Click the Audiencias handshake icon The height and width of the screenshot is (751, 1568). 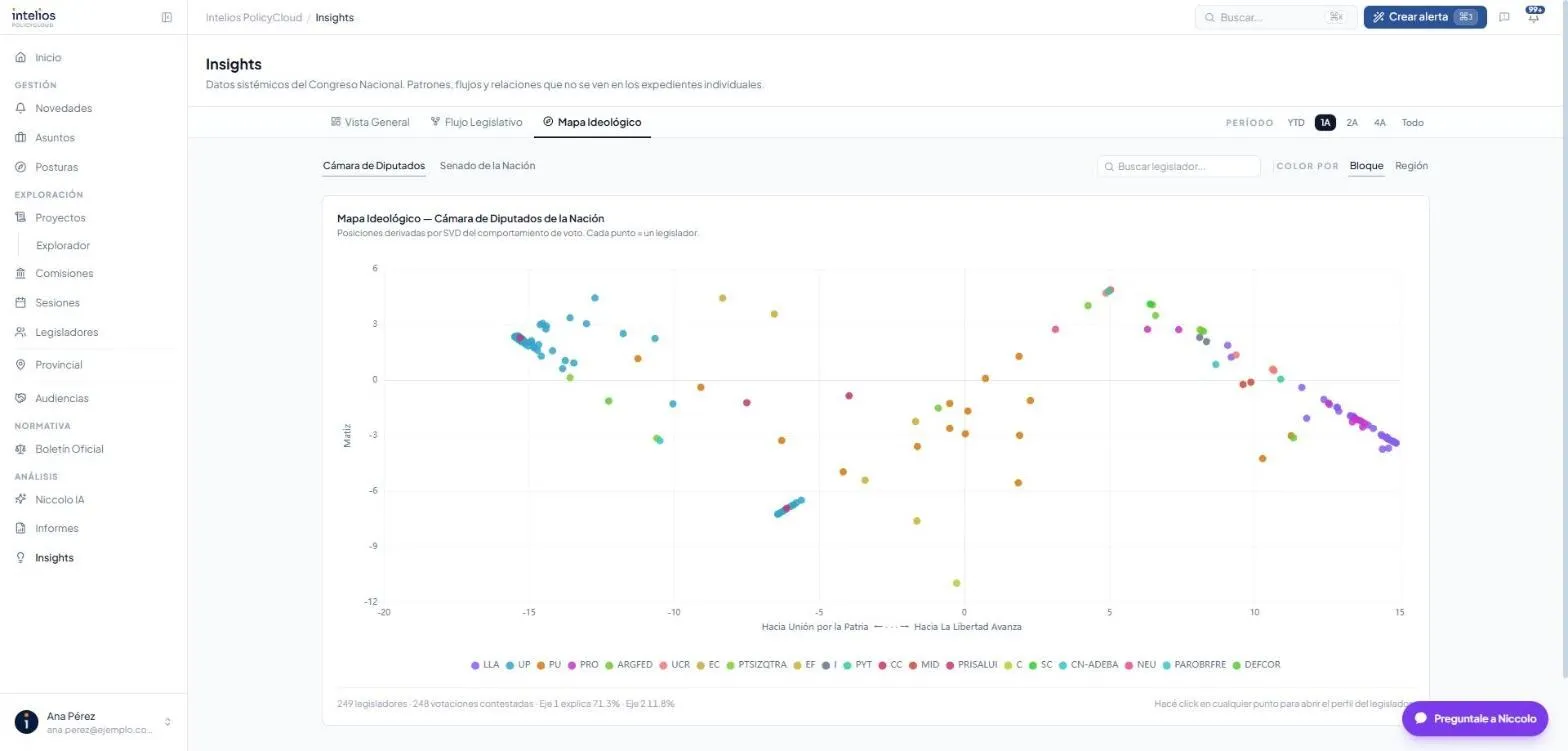click(21, 398)
